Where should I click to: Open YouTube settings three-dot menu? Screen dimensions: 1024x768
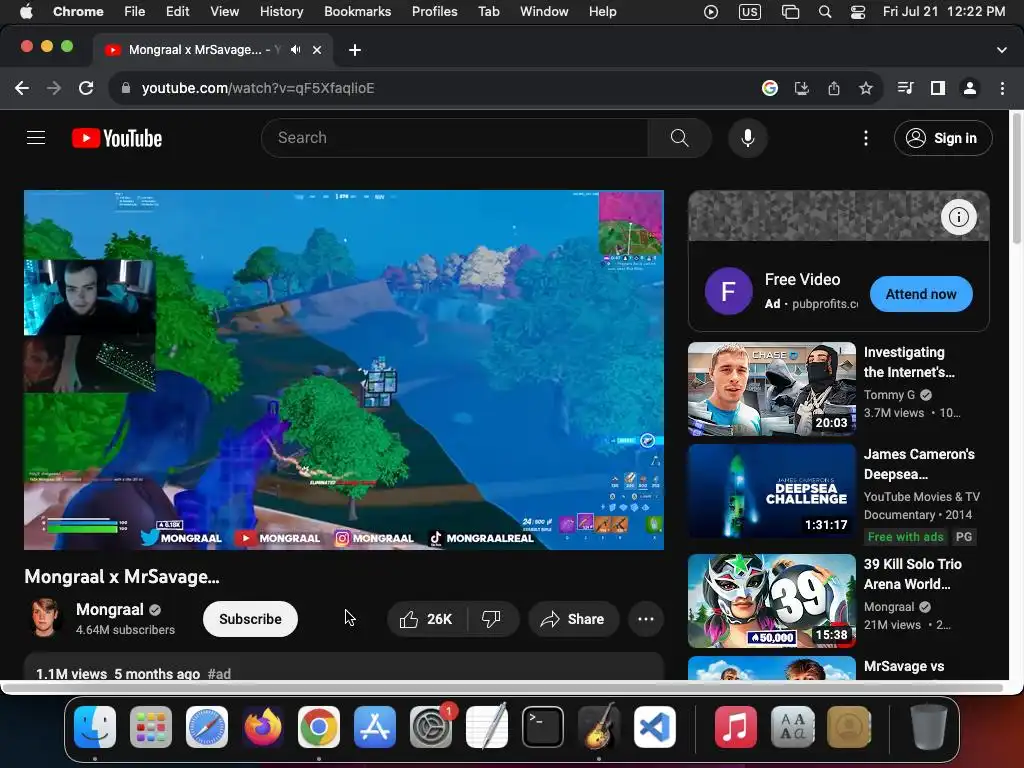[866, 138]
